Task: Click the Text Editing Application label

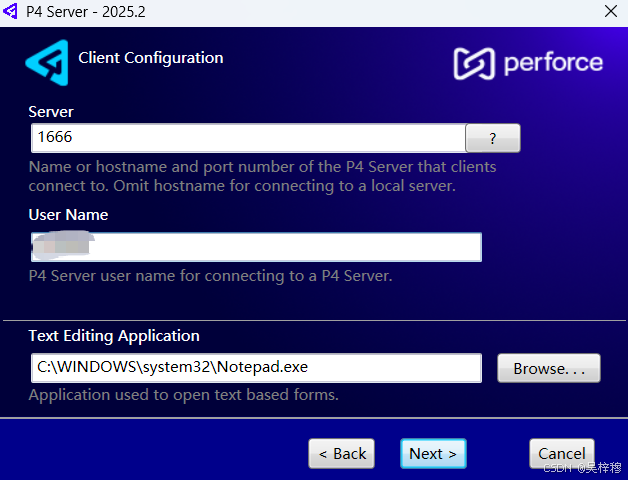Action: coord(114,336)
